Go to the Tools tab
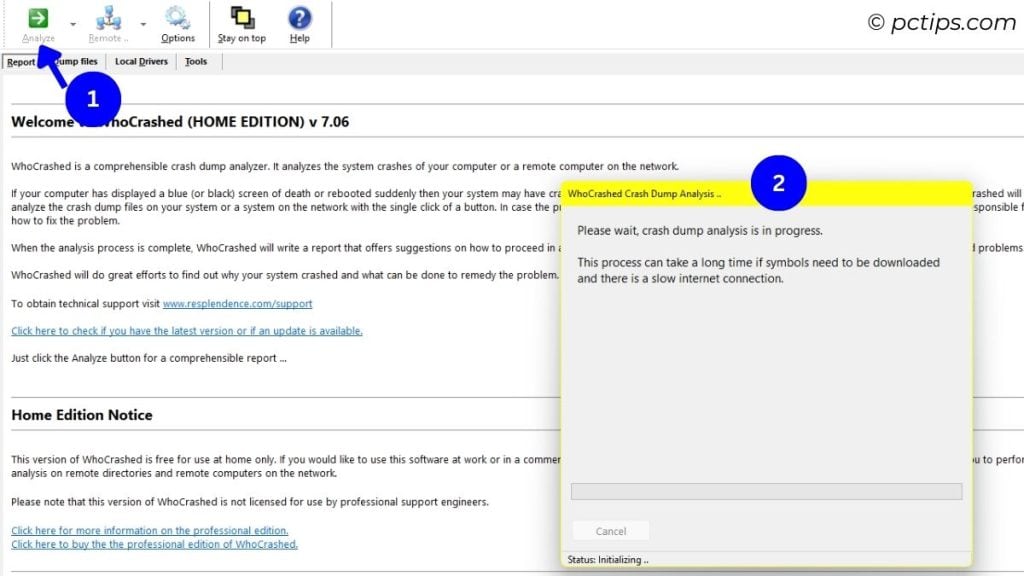Viewport: 1024px width, 576px height. 196,62
